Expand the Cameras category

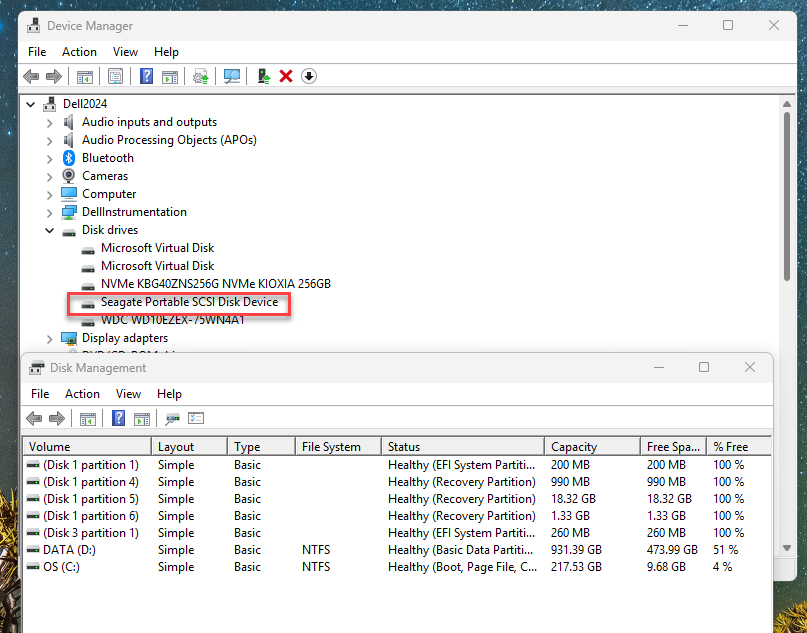tap(49, 177)
